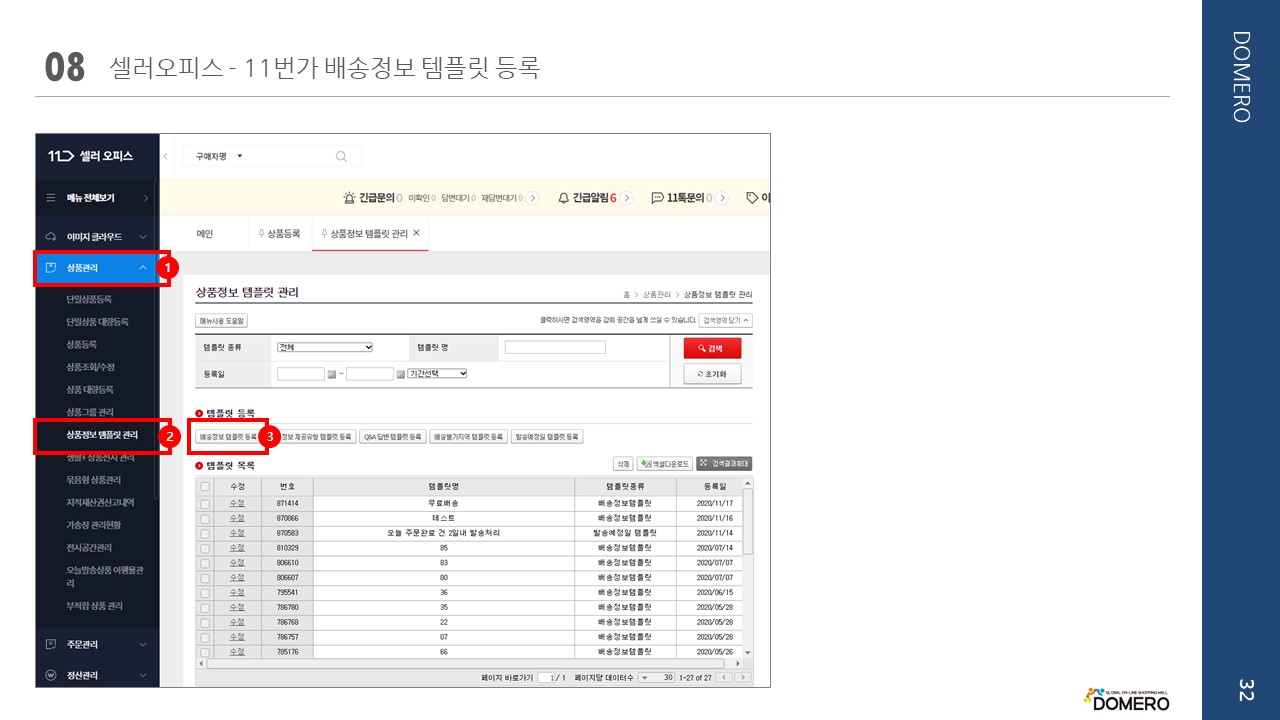Click 발송예정일 템플릿 등록 button

[547, 437]
